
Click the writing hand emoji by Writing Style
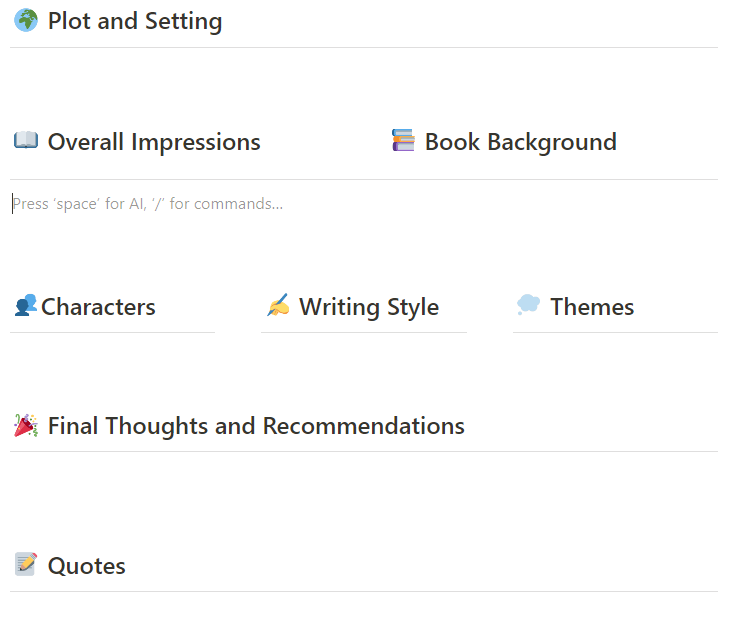point(278,306)
